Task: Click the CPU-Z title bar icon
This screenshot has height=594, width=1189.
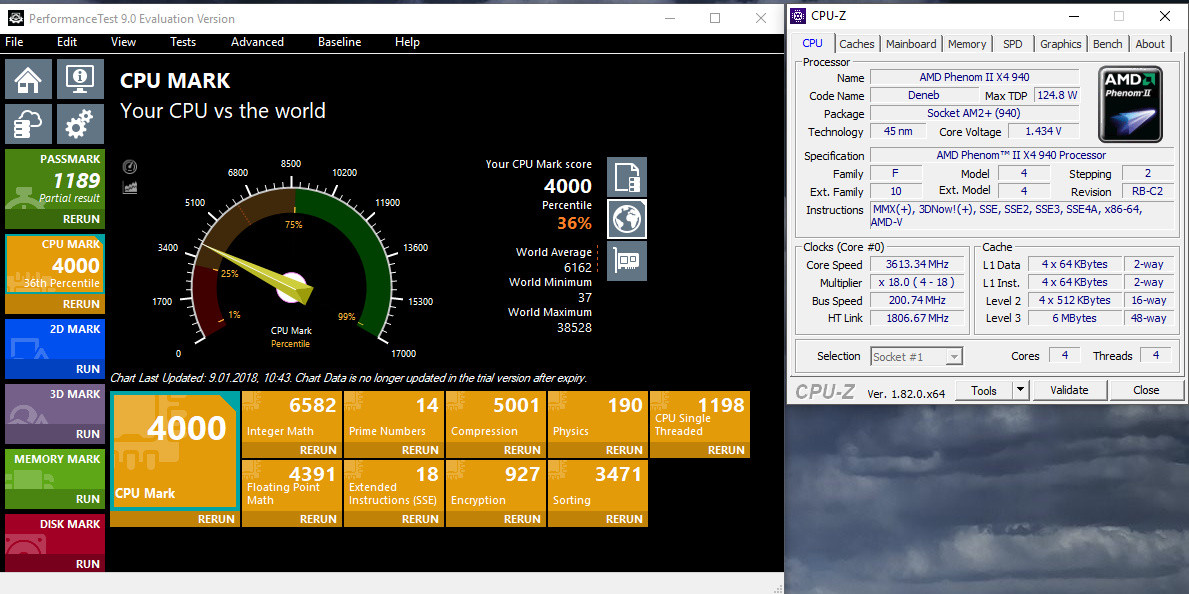Action: [x=798, y=15]
